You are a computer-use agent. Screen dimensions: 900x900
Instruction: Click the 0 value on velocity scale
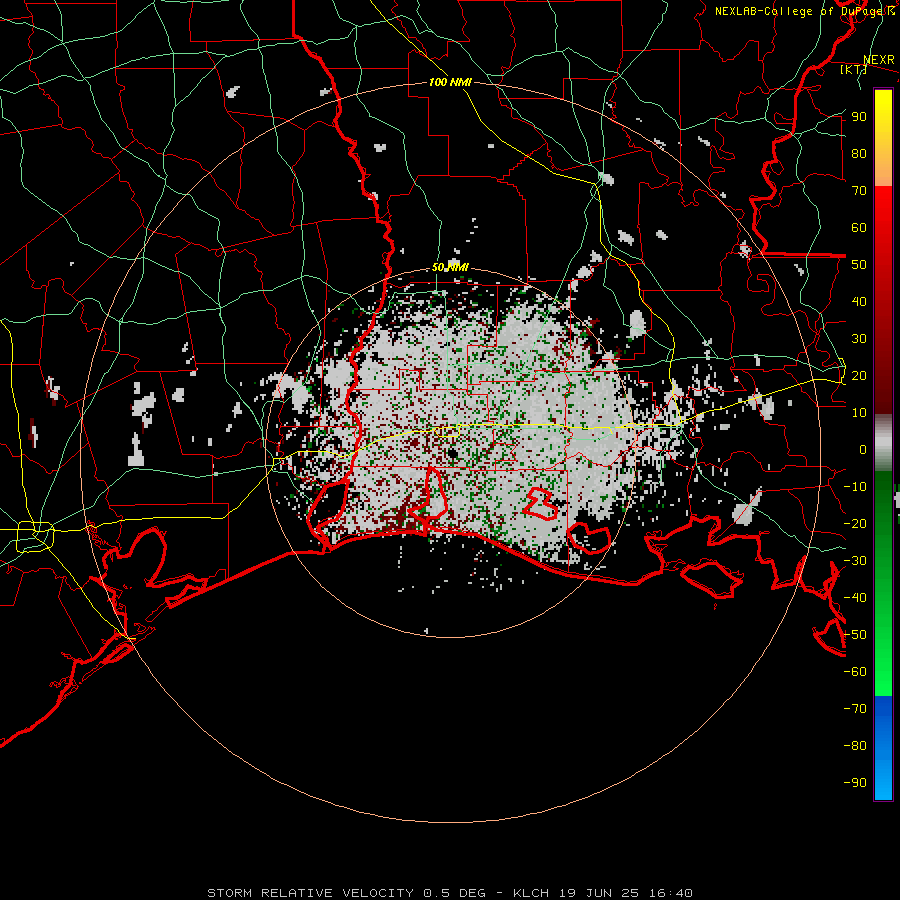863,449
